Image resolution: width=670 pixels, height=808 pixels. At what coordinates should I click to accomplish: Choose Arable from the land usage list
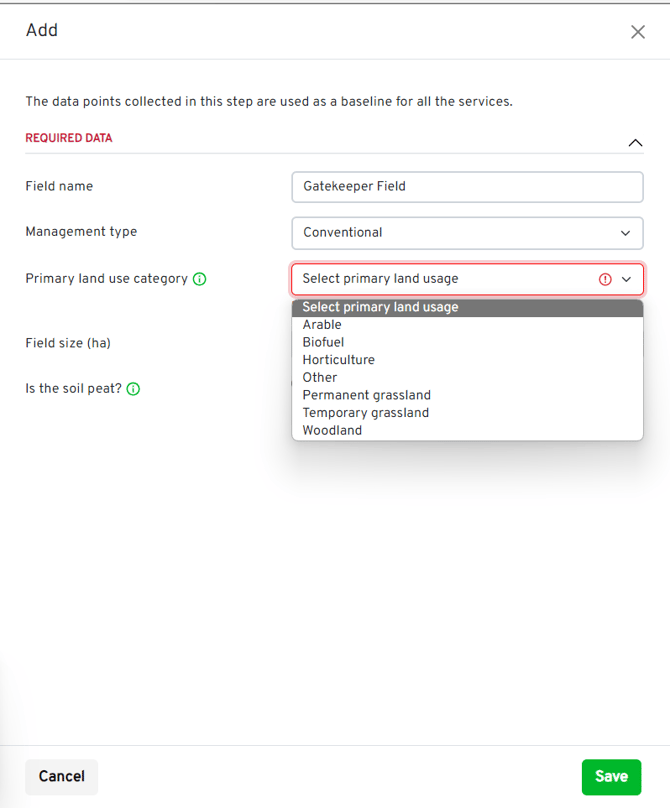(x=322, y=325)
